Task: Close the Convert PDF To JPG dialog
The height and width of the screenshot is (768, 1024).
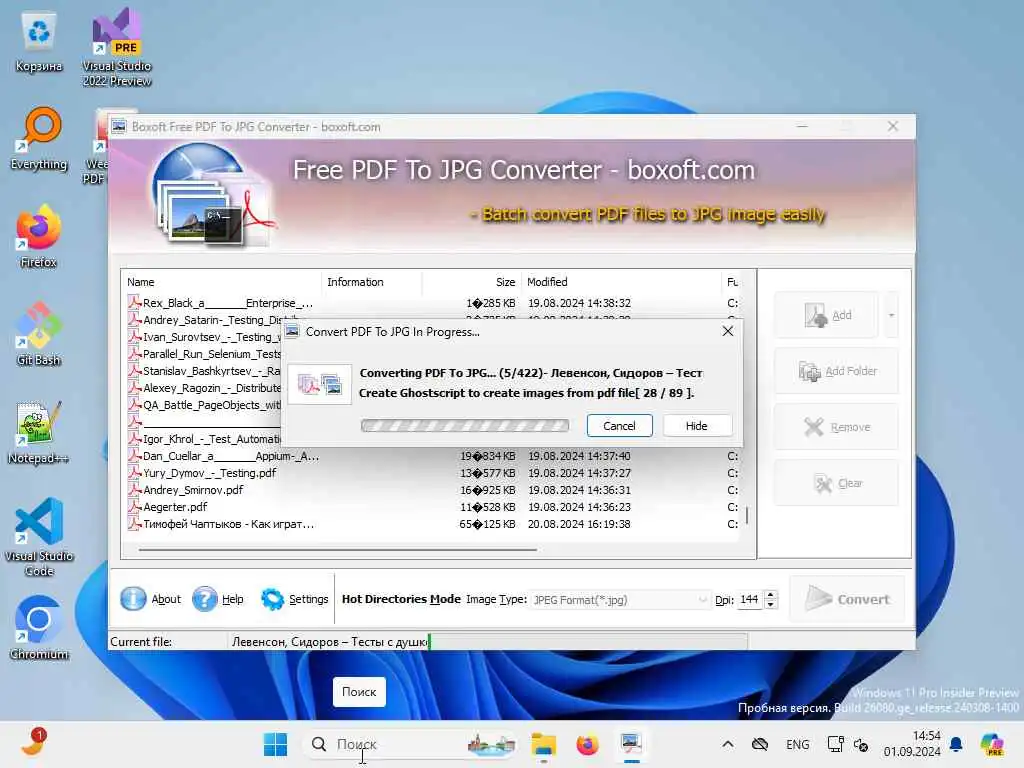Action: point(728,331)
